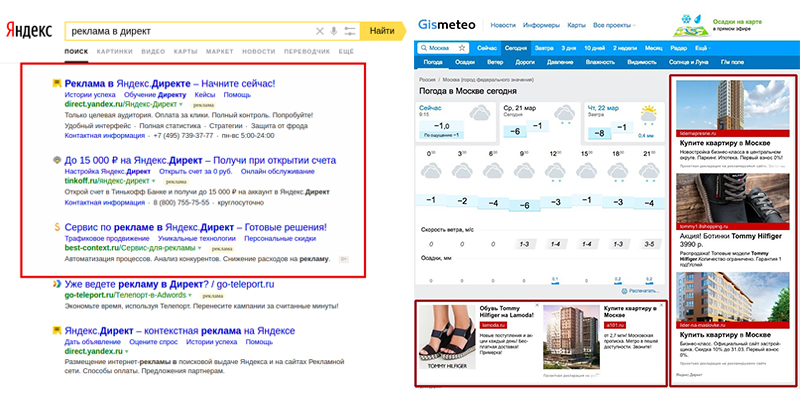Click the Осадки на карте promo link

tap(737, 22)
